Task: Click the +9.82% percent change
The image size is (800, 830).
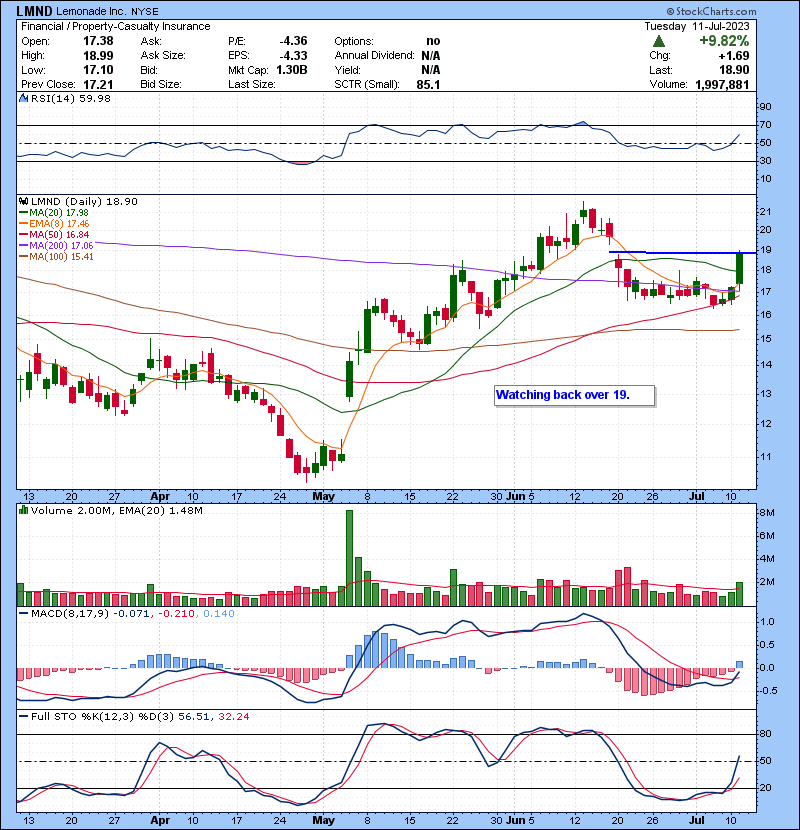Action: pos(724,41)
